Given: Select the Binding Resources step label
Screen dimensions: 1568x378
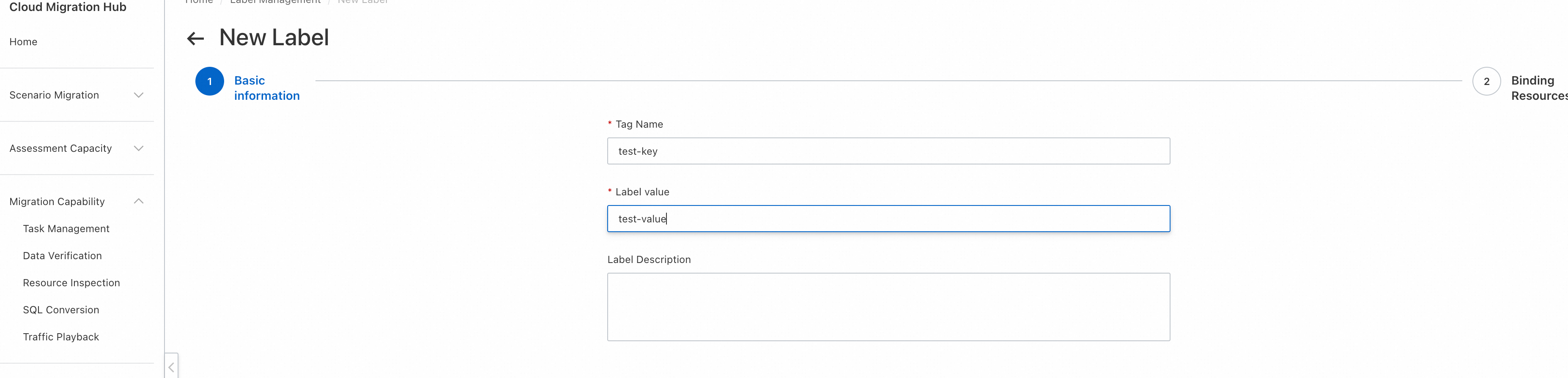Looking at the screenshot, I should pyautogui.click(x=1538, y=88).
